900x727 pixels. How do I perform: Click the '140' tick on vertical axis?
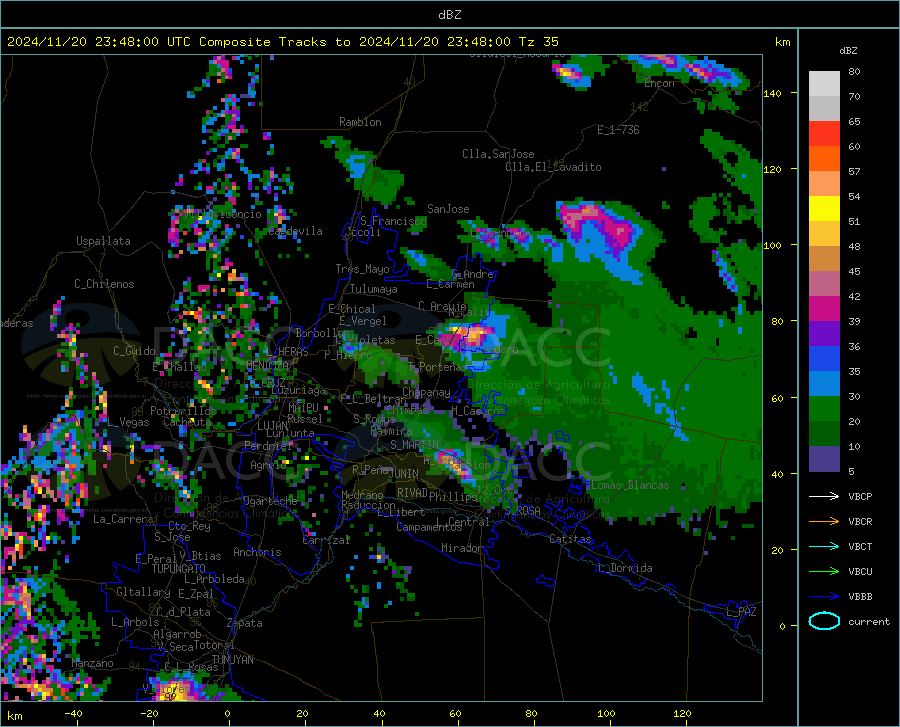click(x=772, y=93)
